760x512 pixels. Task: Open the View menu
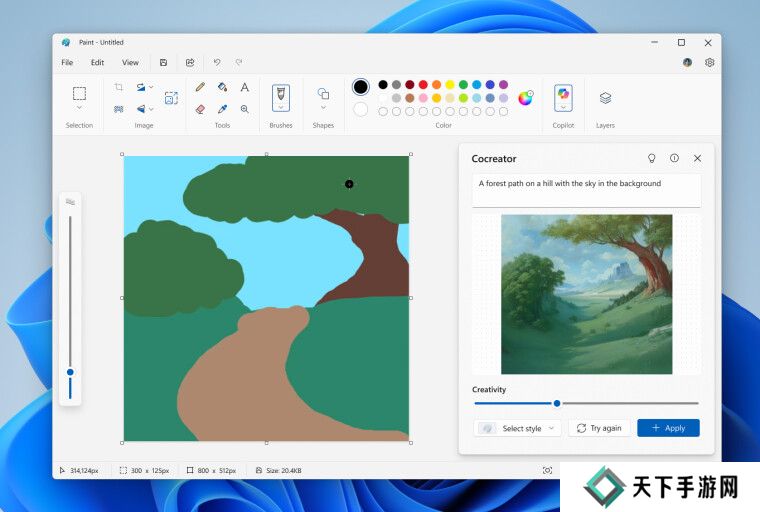130,62
